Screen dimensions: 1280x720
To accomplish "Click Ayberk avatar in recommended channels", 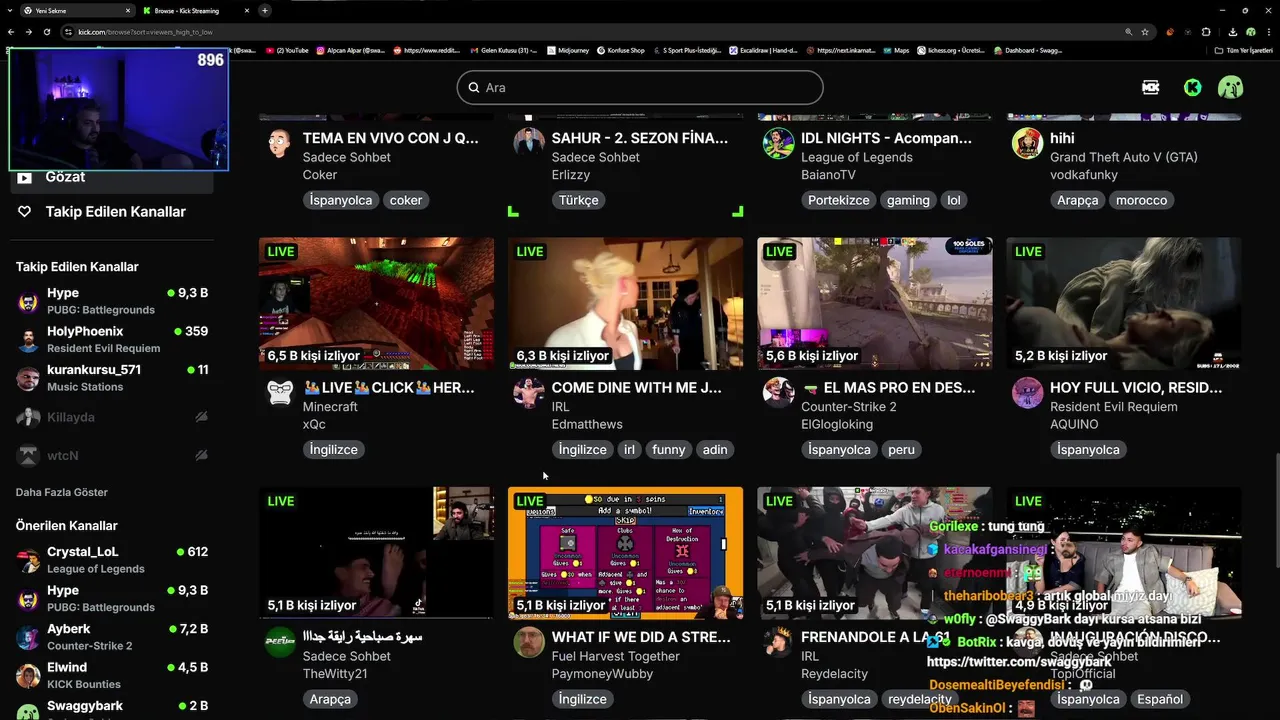I will click(29, 637).
